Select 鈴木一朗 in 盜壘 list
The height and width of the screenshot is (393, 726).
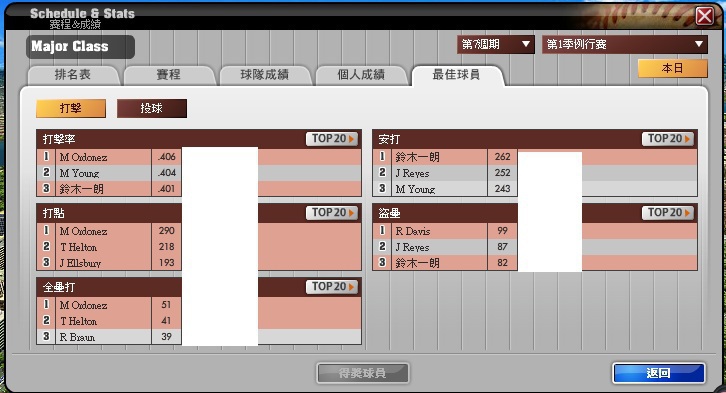pos(417,263)
